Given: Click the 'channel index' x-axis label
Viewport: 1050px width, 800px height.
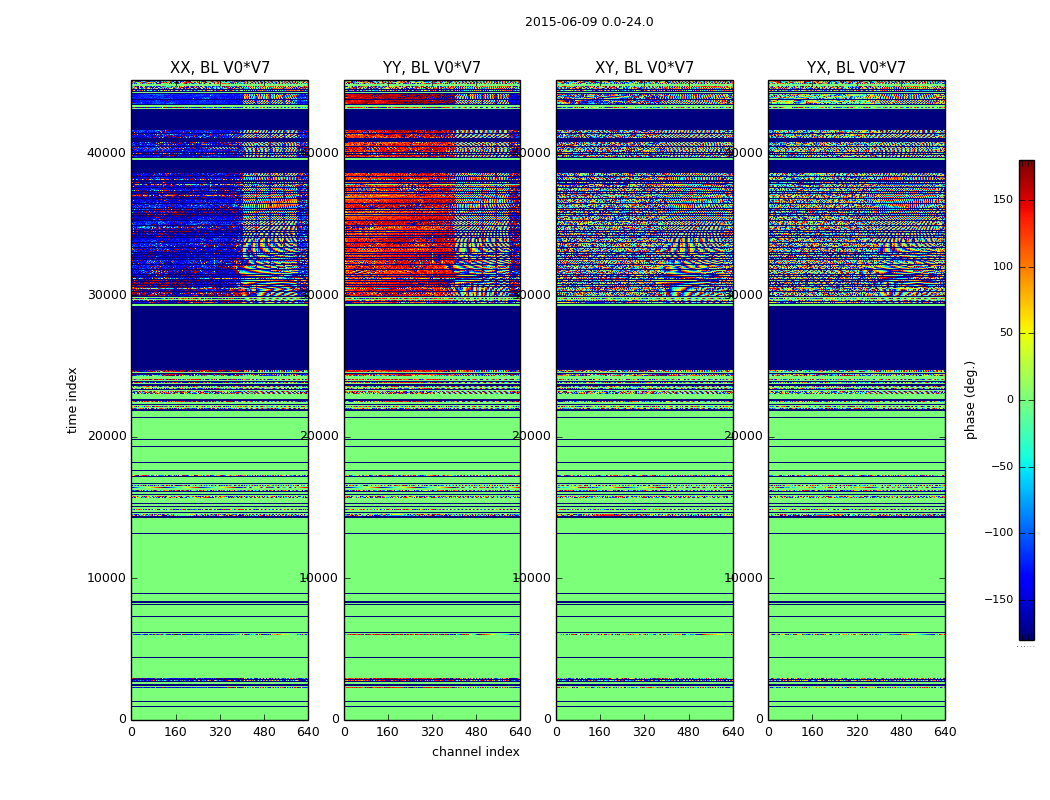Looking at the screenshot, I should click(475, 752).
